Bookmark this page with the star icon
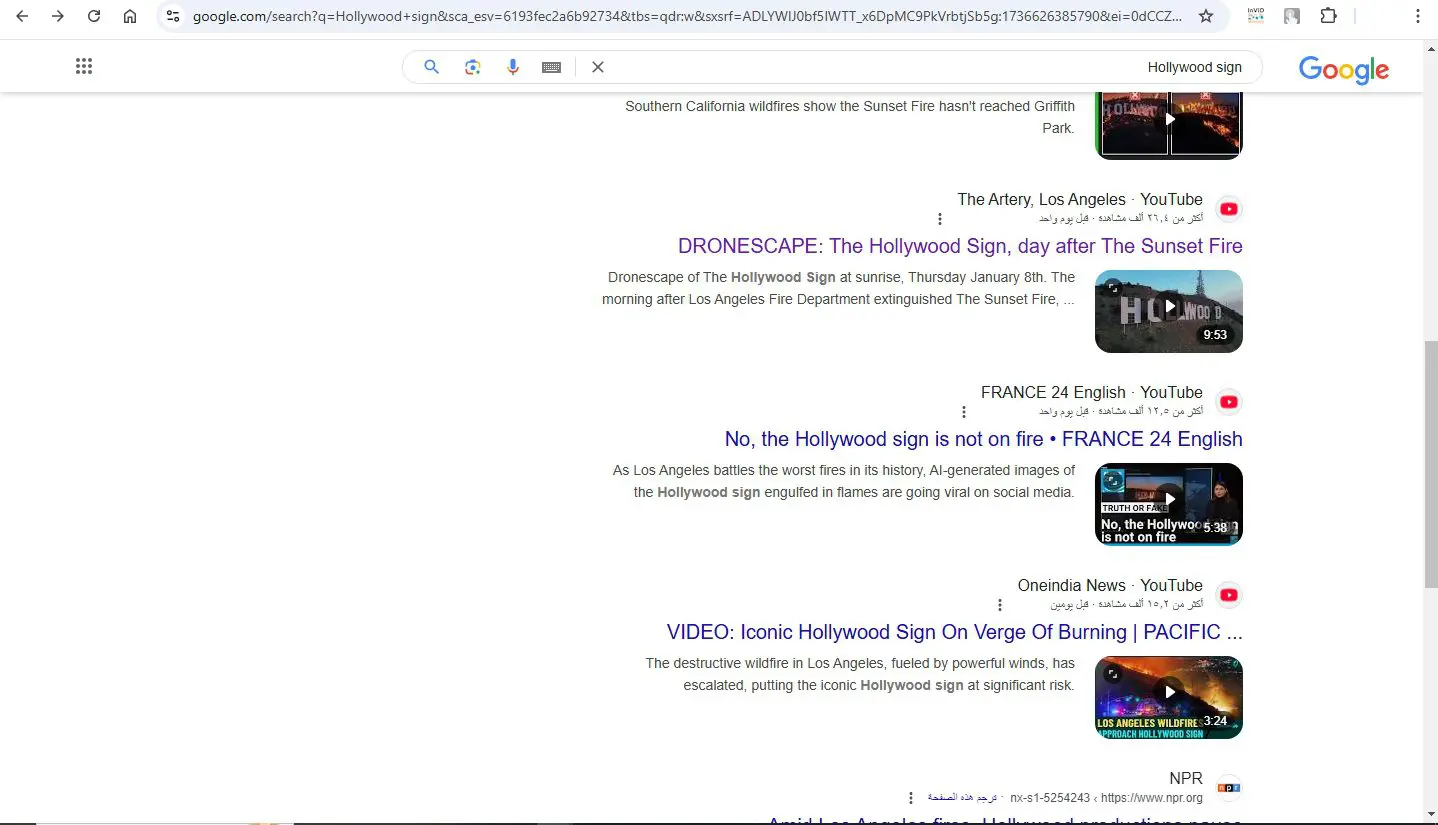Screen dimensions: 1438x825 pos(1206,16)
